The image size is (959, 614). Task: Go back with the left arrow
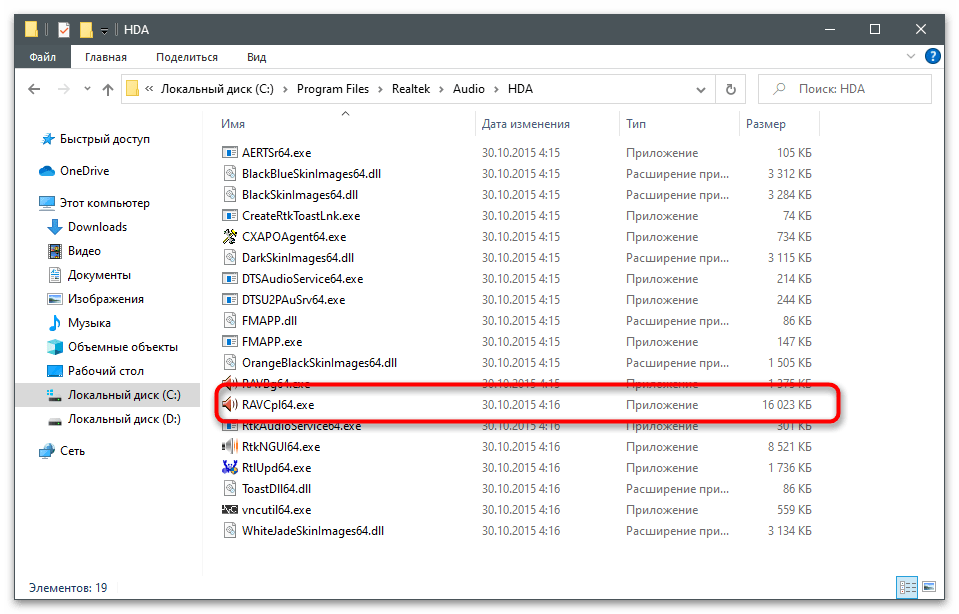point(34,89)
